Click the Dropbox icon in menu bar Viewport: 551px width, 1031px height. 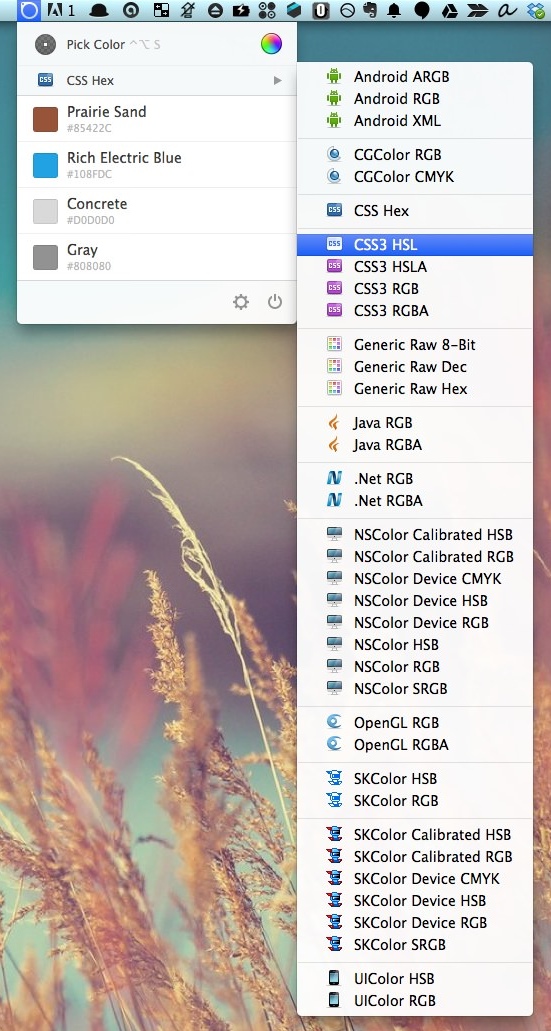536,10
